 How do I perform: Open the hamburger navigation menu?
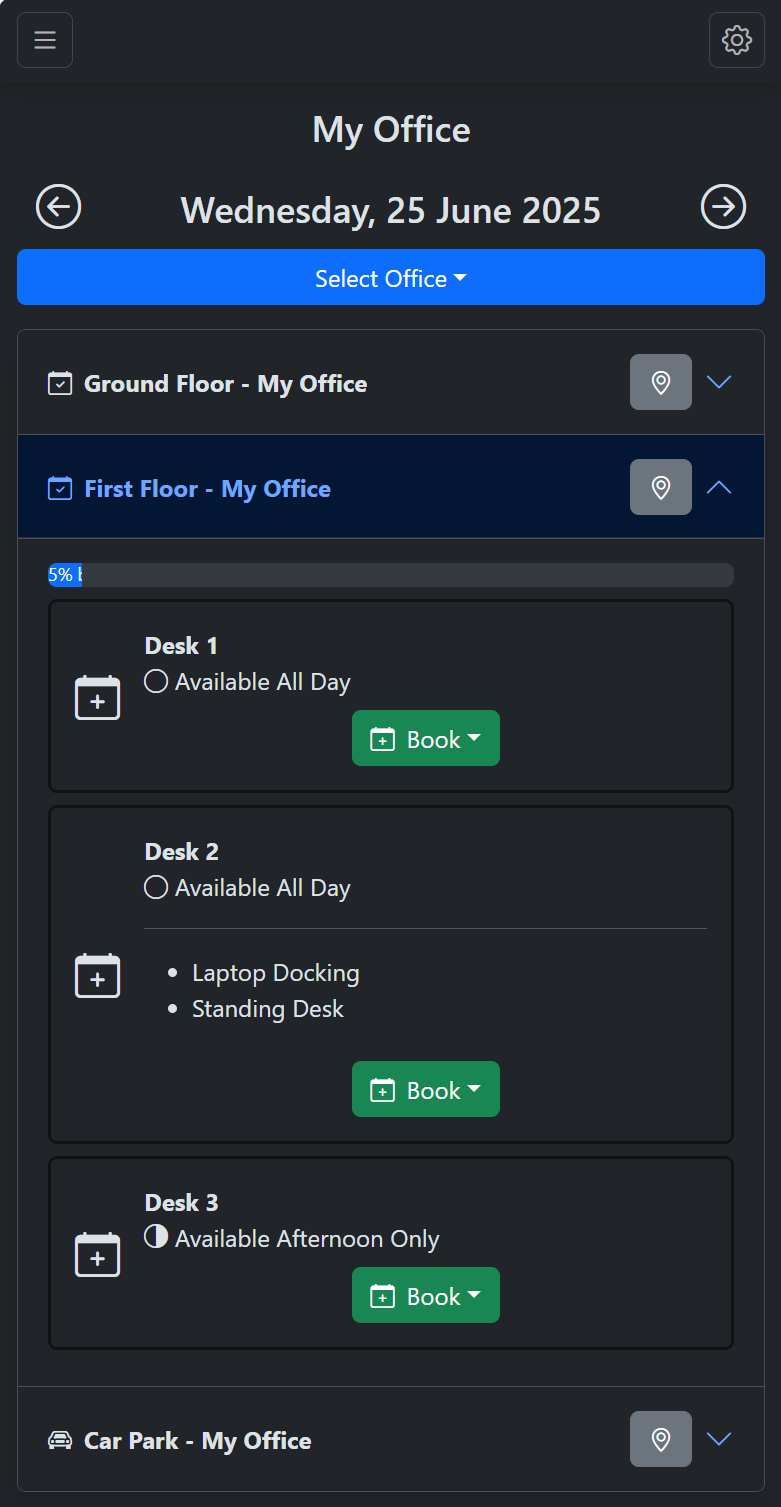pyautogui.click(x=45, y=40)
